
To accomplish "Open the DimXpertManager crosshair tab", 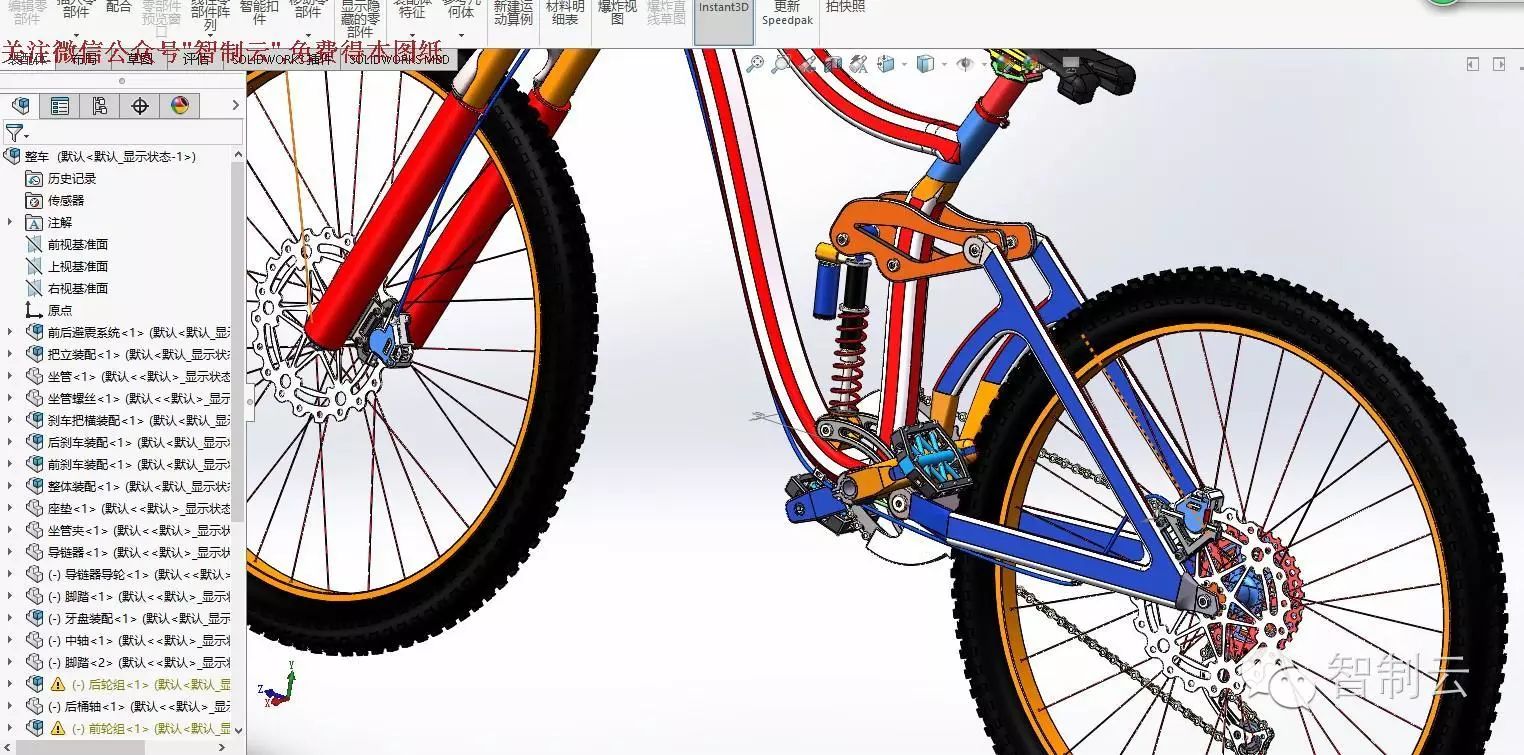I will point(140,106).
